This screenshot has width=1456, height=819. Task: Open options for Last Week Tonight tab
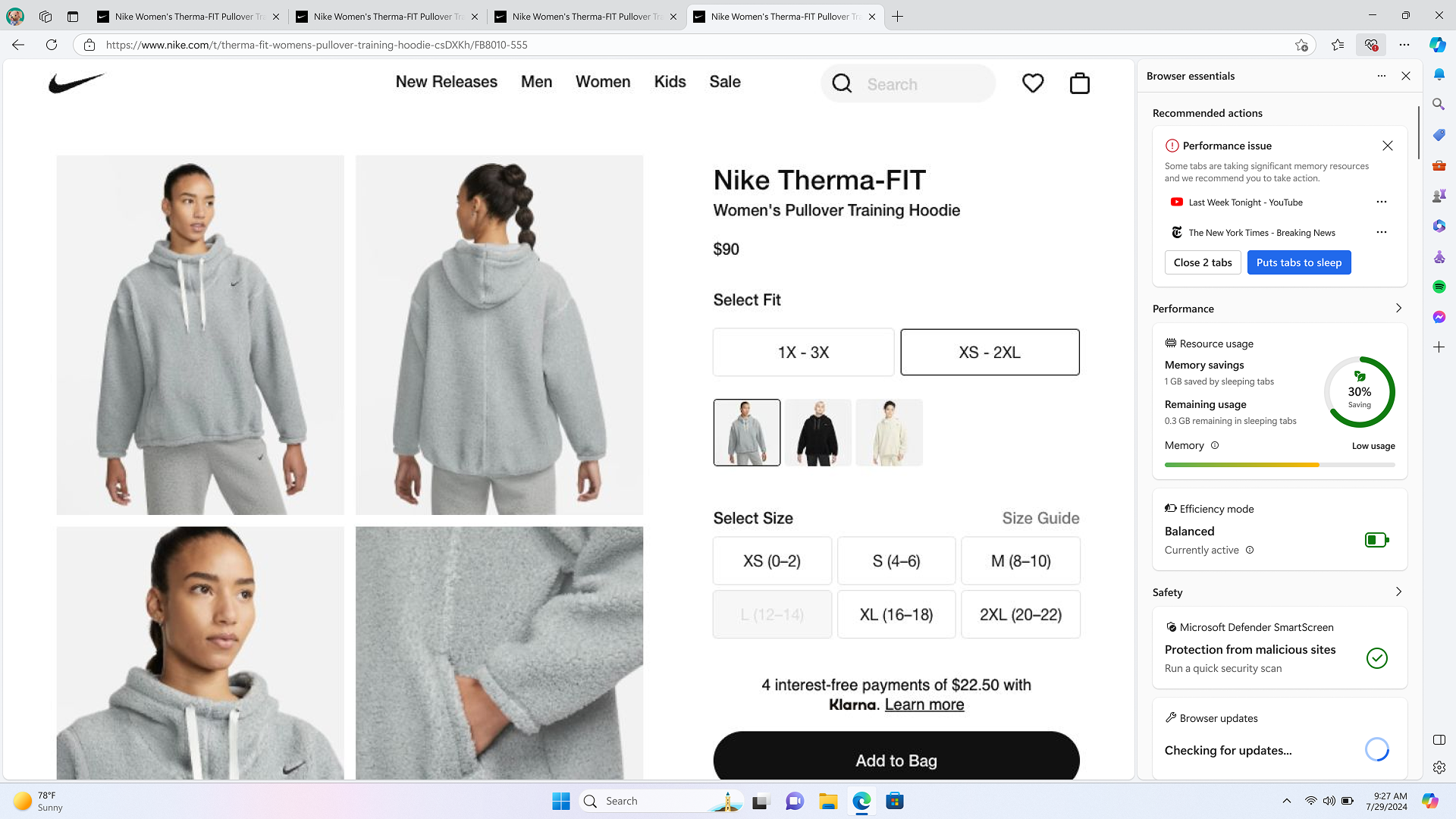coord(1381,202)
